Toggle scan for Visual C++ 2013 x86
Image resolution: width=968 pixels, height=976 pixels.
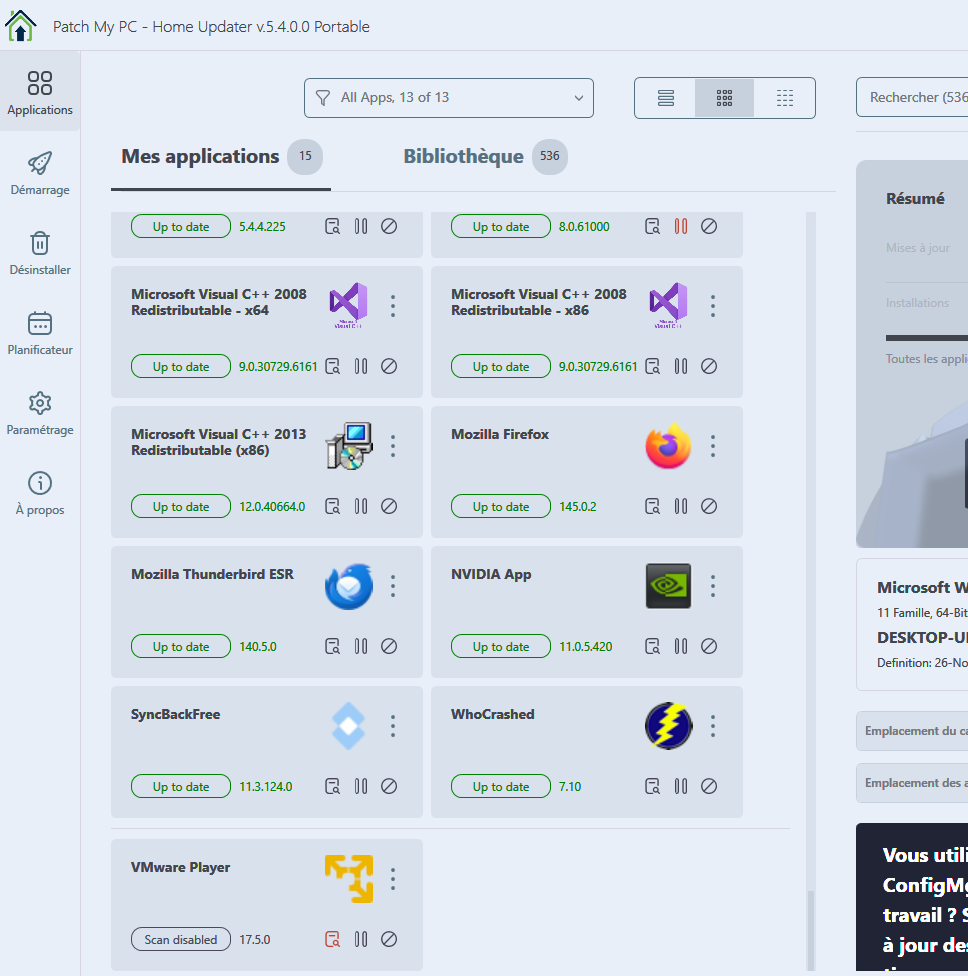point(332,507)
